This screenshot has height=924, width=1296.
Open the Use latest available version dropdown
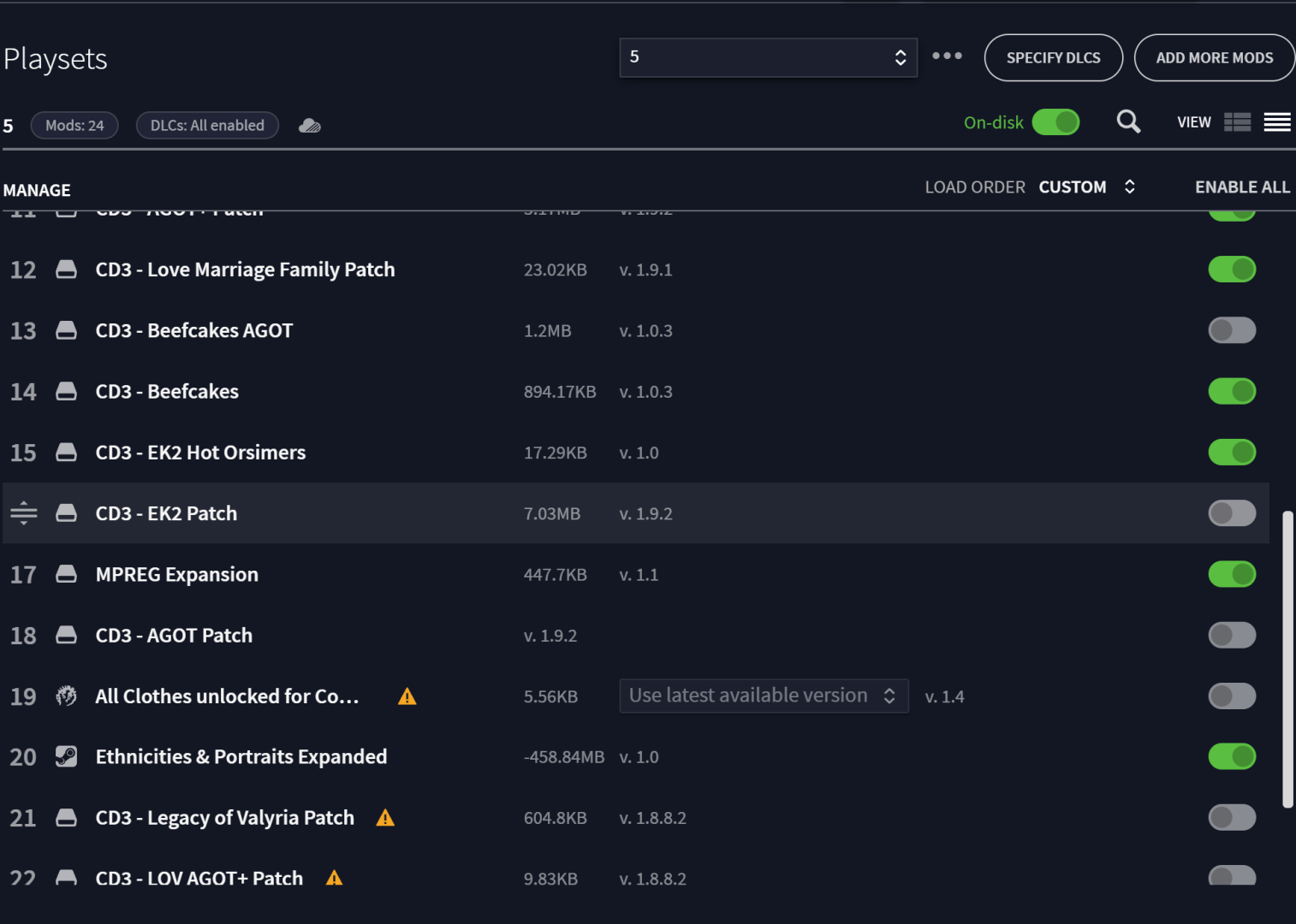point(764,696)
